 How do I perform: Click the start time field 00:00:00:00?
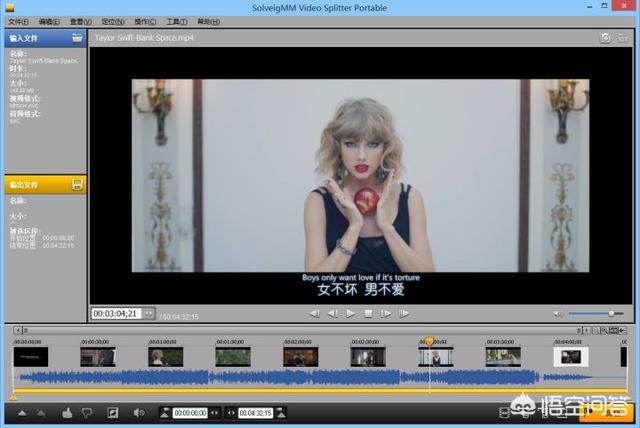click(x=190, y=412)
